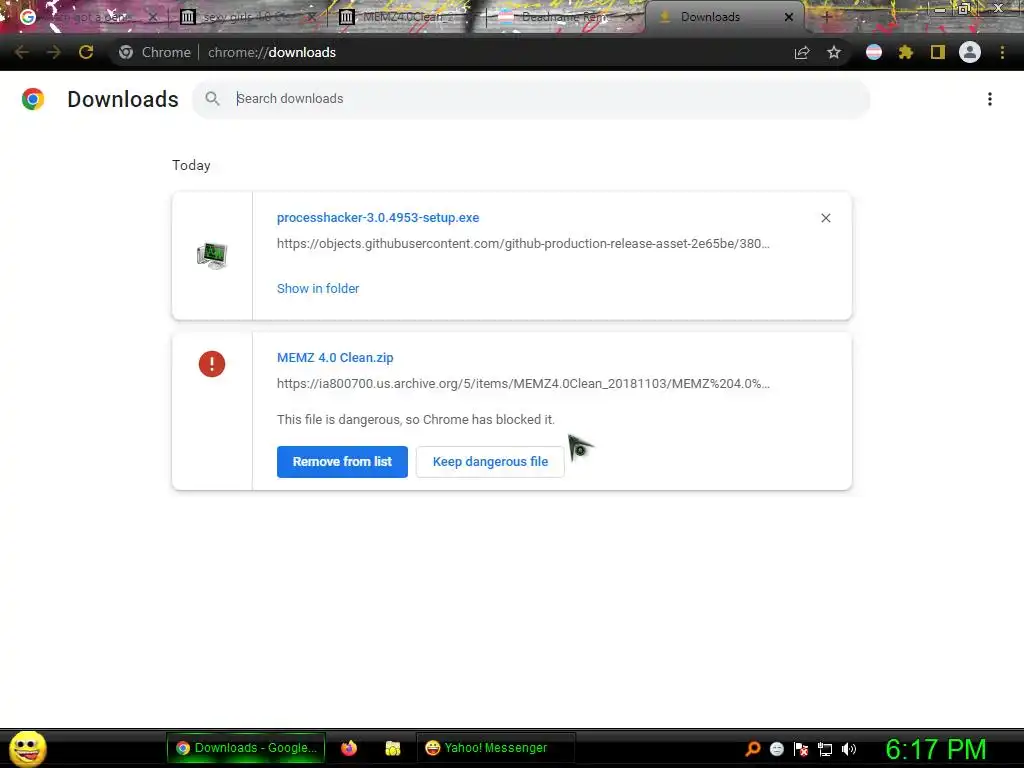Click the striped flag extension icon
The width and height of the screenshot is (1024, 768).
pyautogui.click(x=874, y=52)
